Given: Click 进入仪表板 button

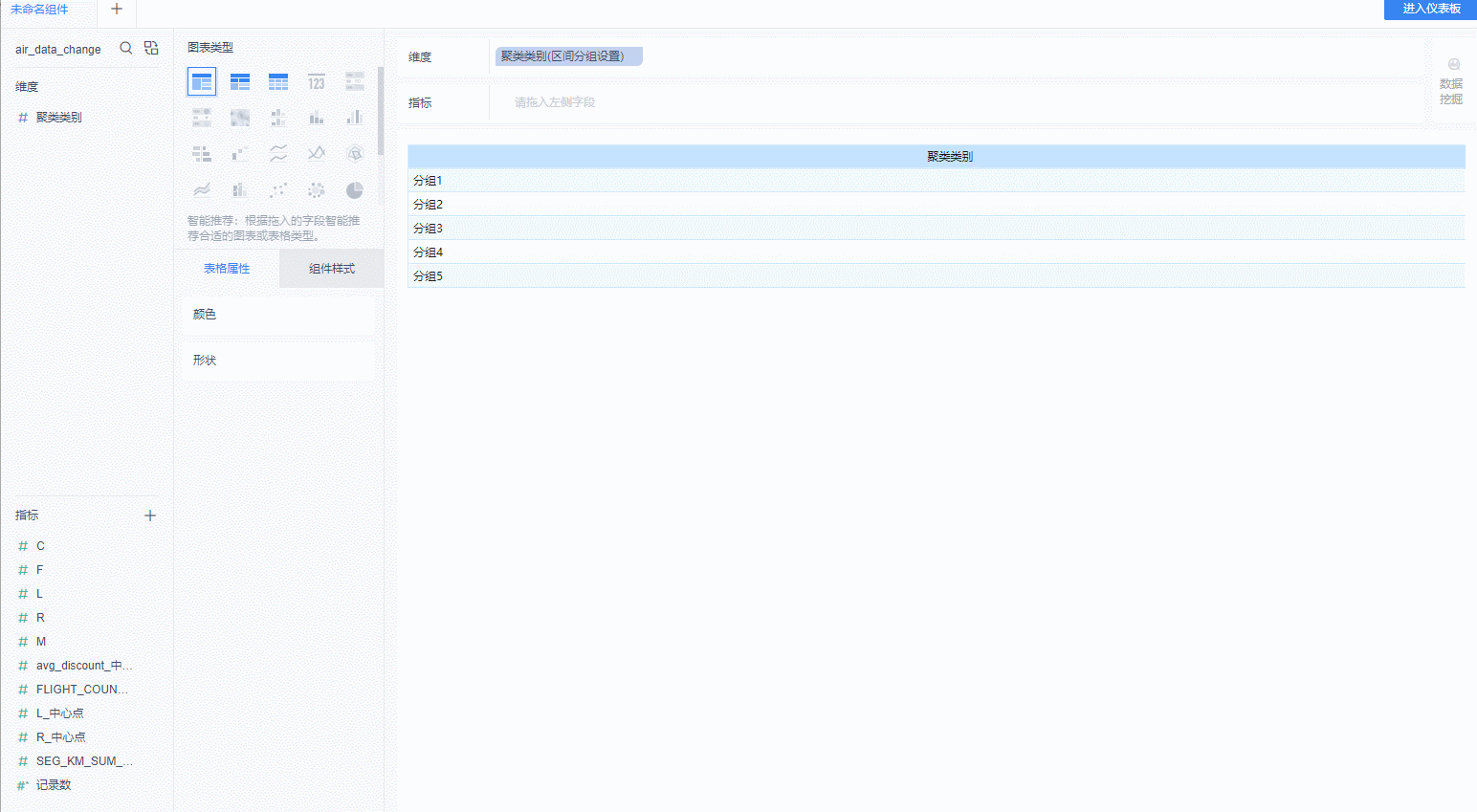Looking at the screenshot, I should point(1431,9).
